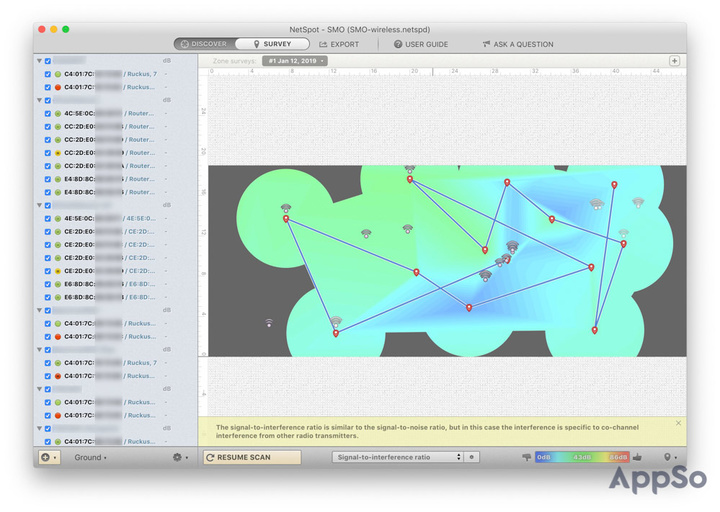Switch to the Survey mode tab
This screenshot has height=512, width=720.
pos(272,44)
